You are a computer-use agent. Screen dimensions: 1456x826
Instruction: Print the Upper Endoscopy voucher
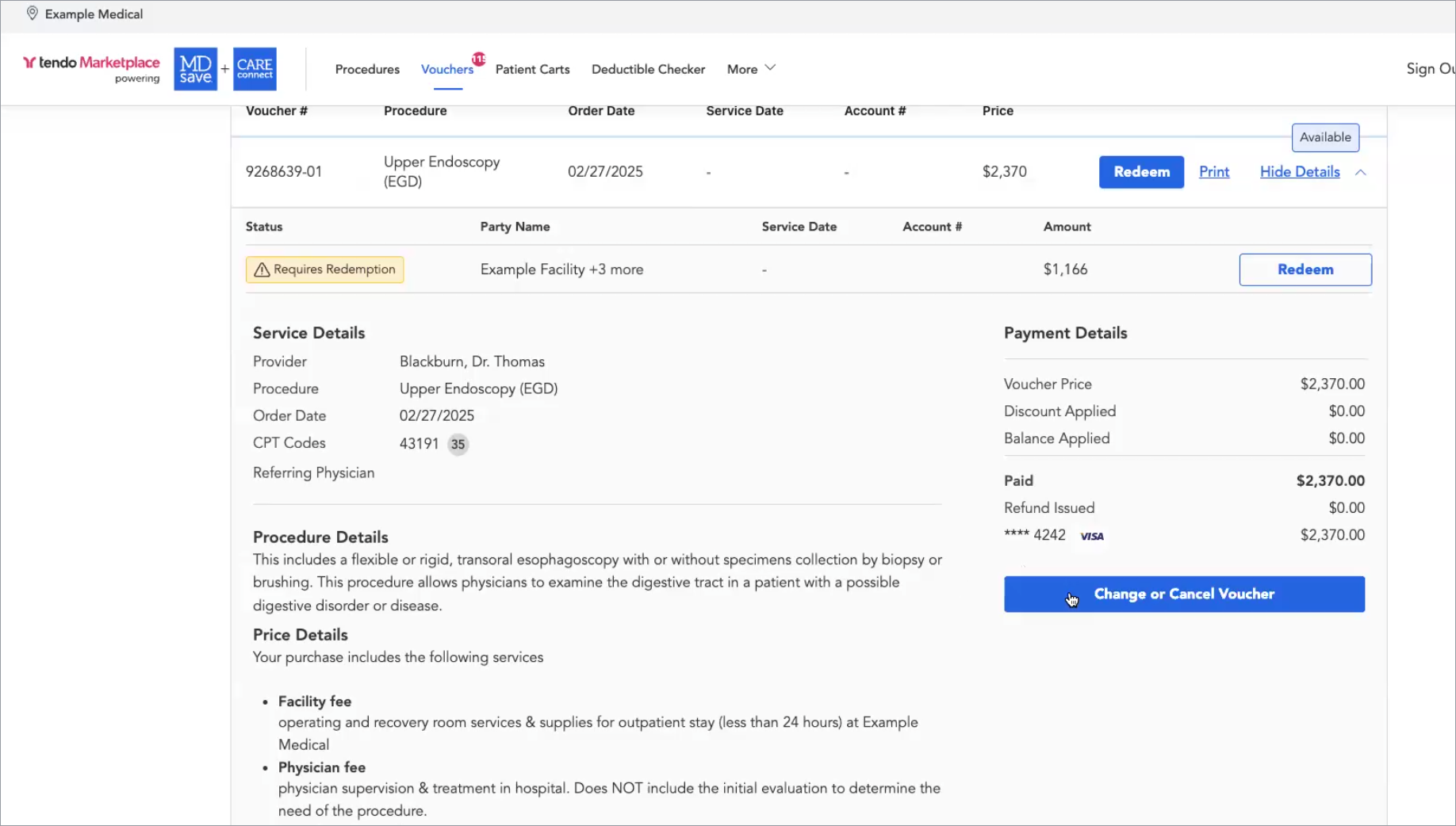[x=1213, y=172]
